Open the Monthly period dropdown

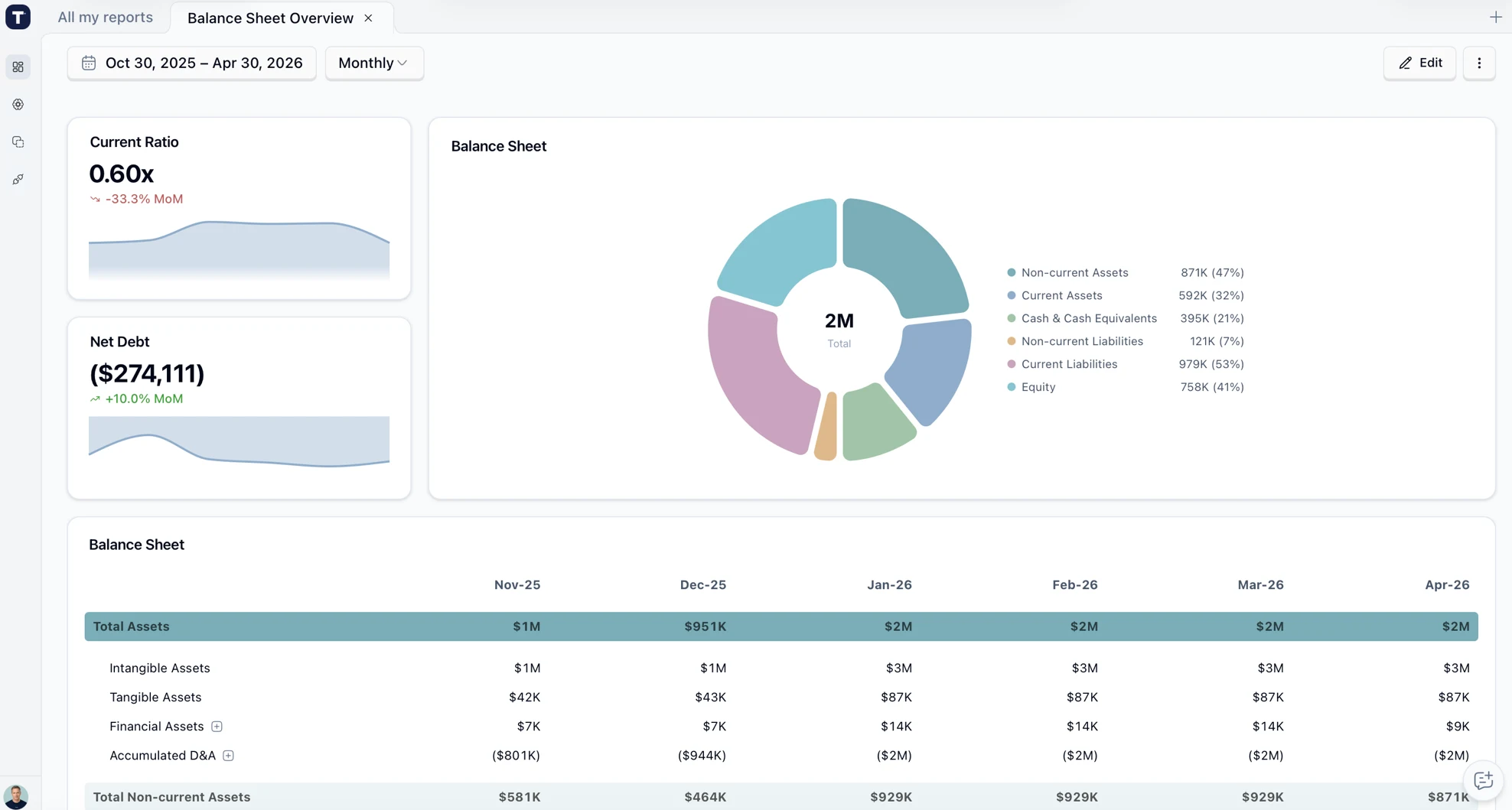click(x=374, y=63)
